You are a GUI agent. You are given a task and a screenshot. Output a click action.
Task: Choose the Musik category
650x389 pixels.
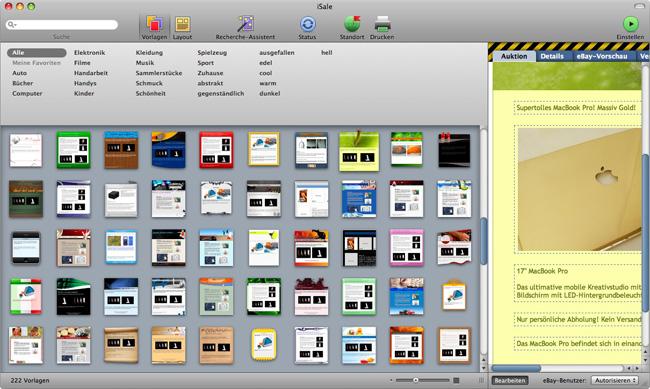[x=145, y=63]
